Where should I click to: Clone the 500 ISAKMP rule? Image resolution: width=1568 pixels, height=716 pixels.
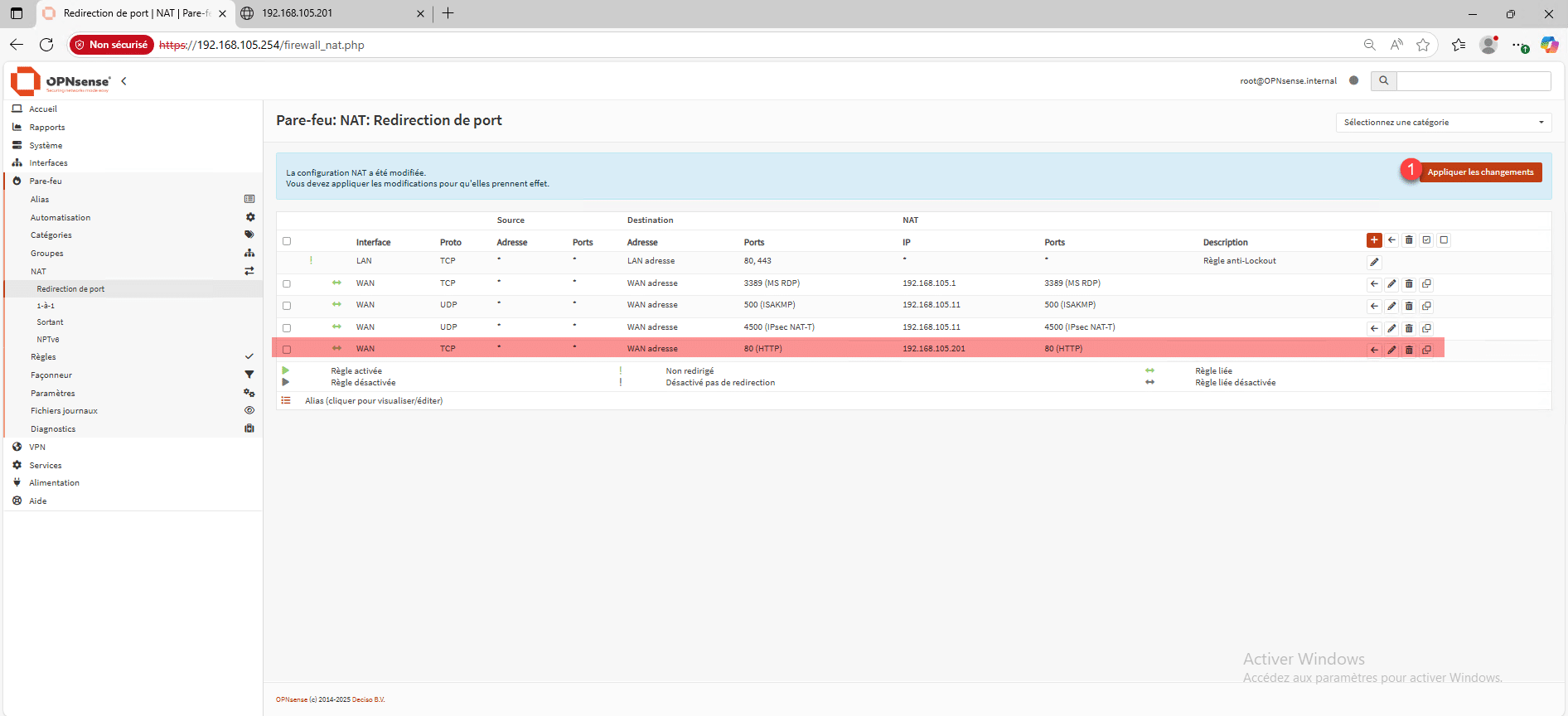click(1426, 306)
